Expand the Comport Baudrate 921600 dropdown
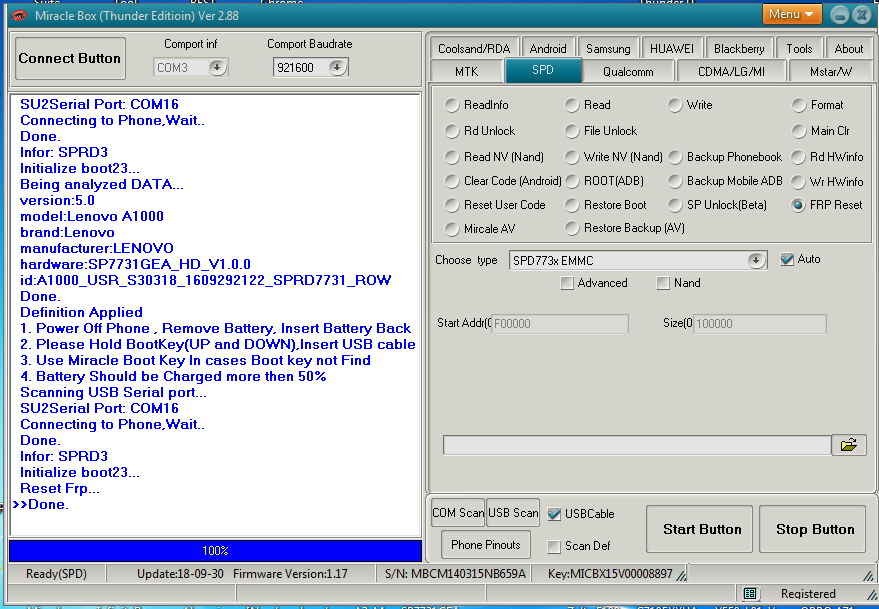 (337, 67)
